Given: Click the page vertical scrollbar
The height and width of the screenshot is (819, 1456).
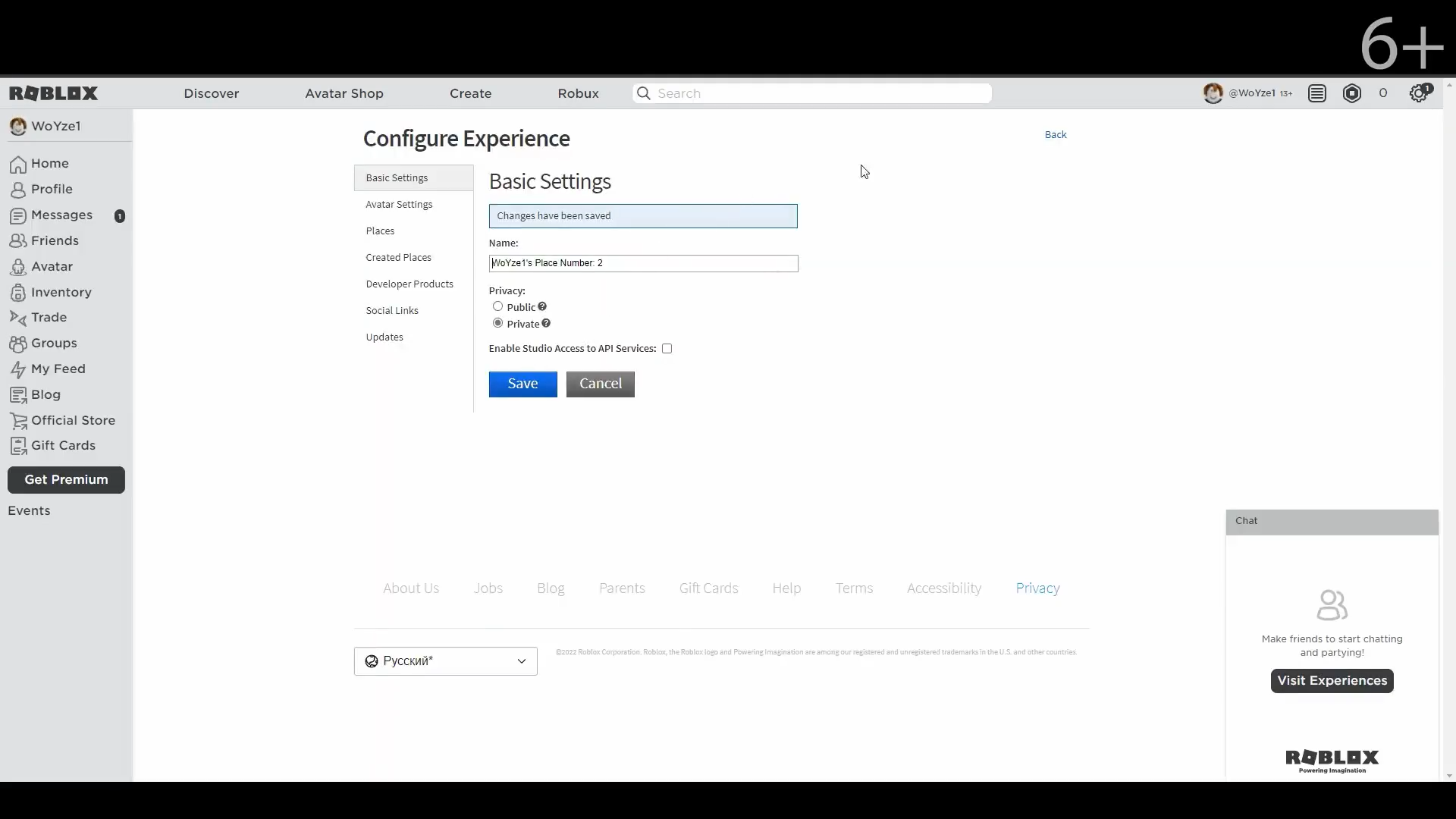Looking at the screenshot, I should pos(1449,430).
